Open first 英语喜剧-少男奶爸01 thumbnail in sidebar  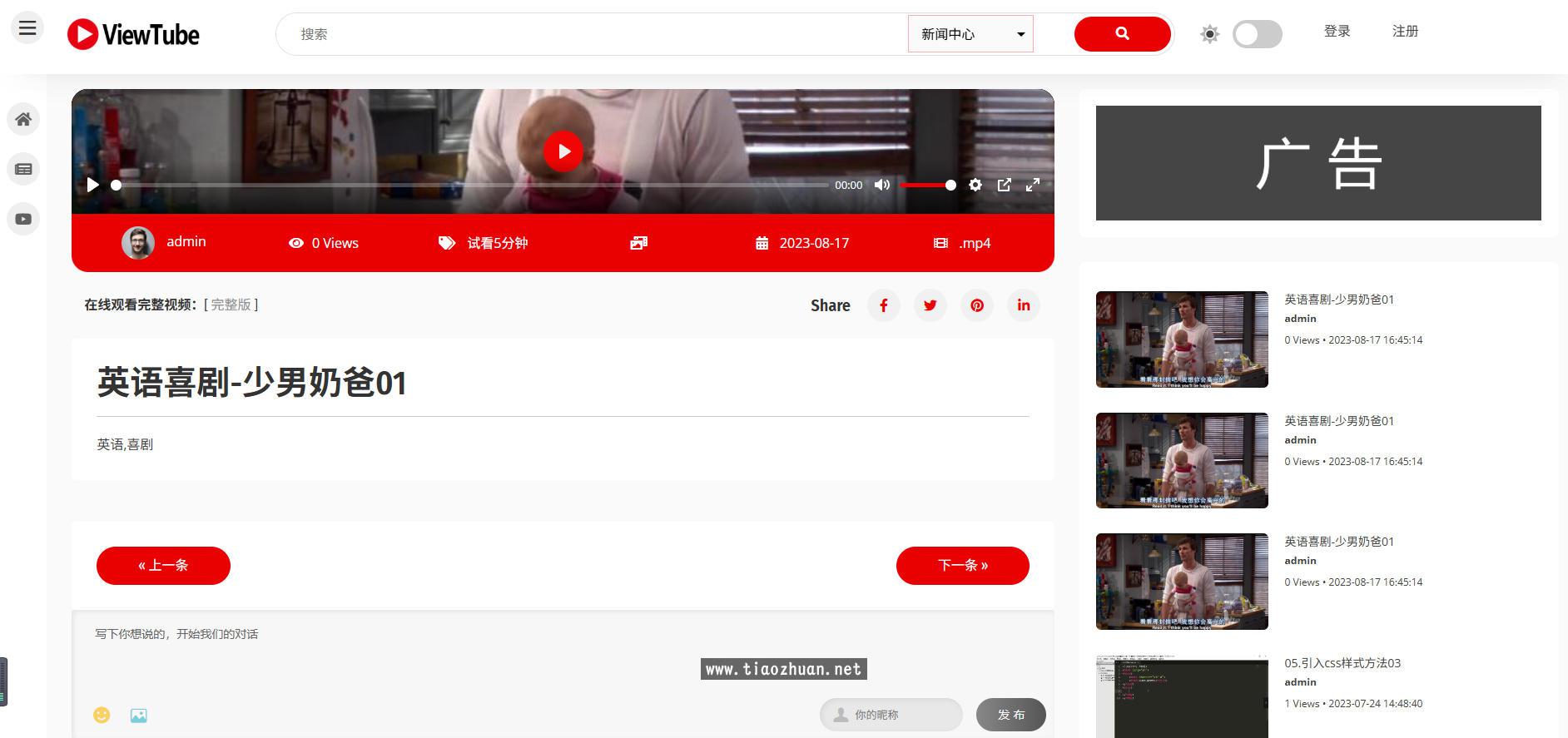point(1182,339)
